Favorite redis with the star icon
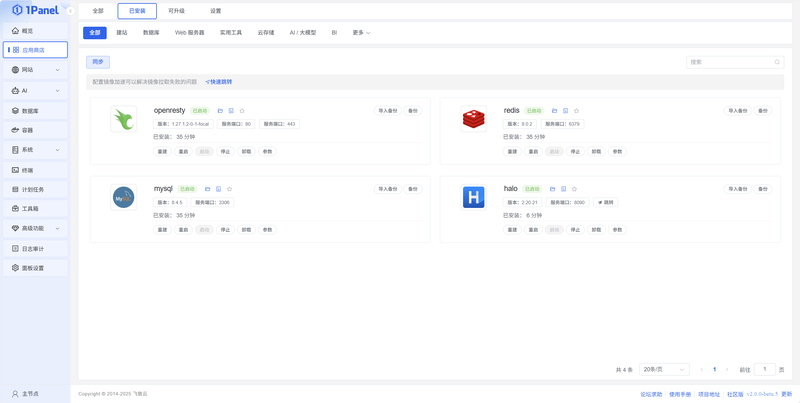The width and height of the screenshot is (800, 403). 577,111
